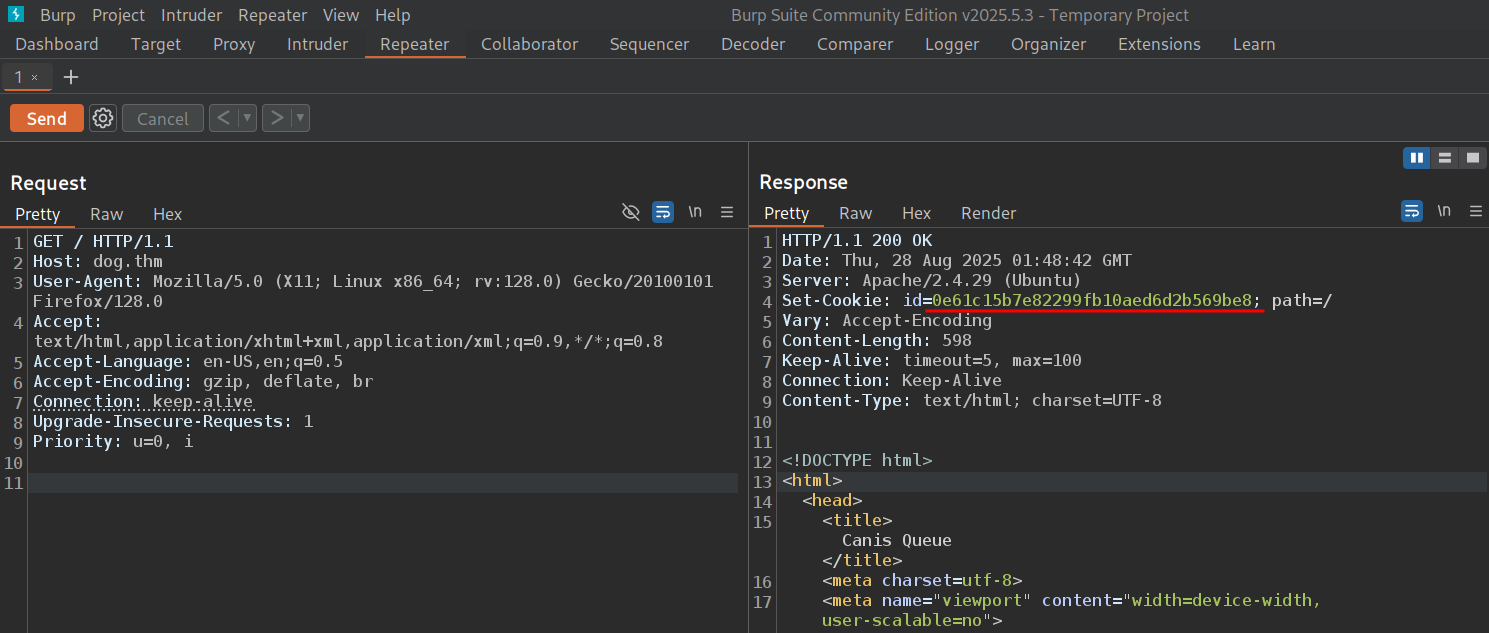Expand the forward history dropdown arrow
This screenshot has width=1489, height=633.
(x=299, y=118)
